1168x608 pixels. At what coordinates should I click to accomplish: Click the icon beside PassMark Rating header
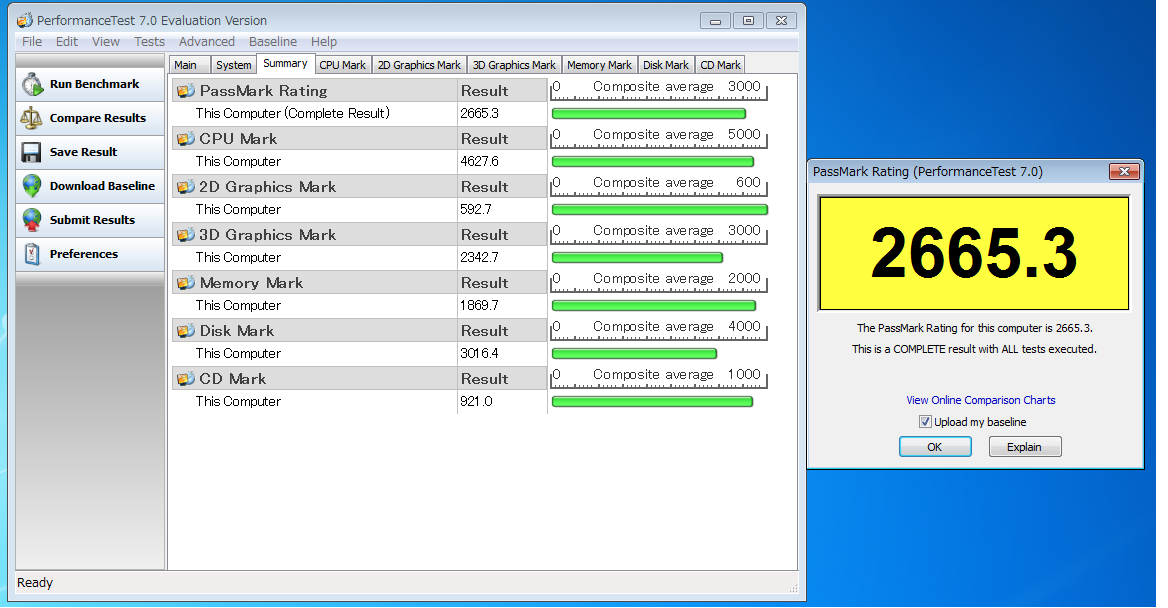point(185,91)
